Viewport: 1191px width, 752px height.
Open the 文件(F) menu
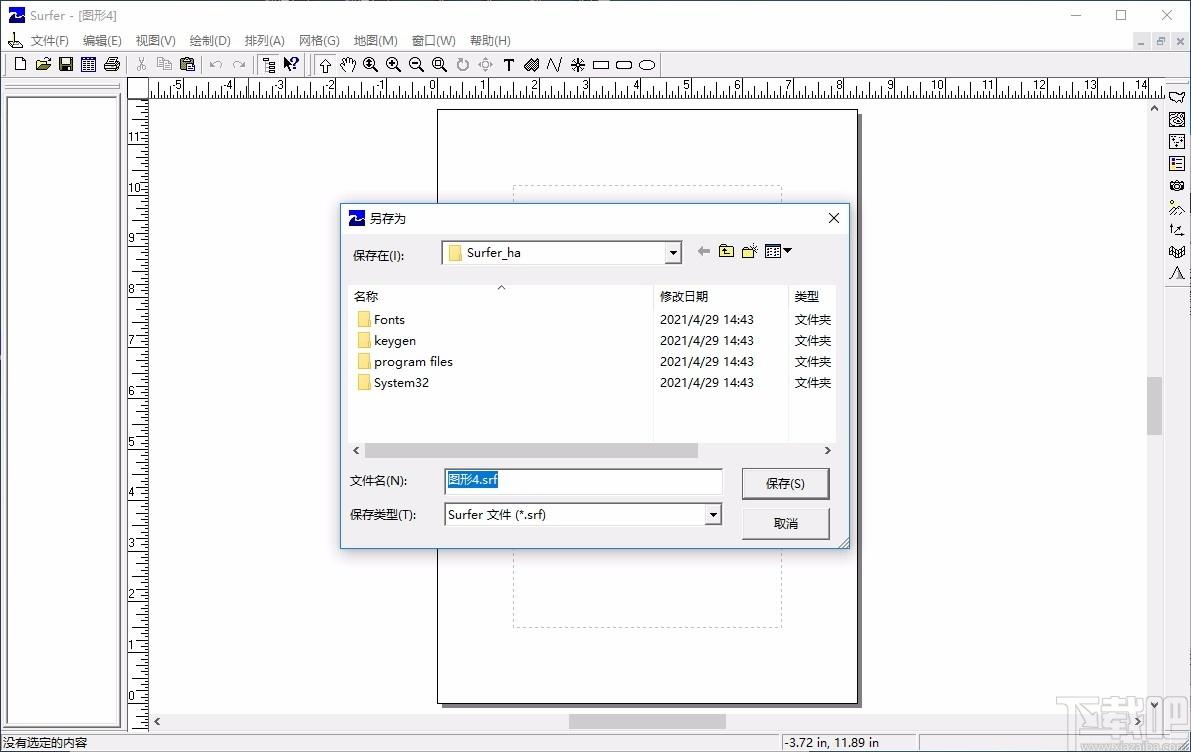point(49,40)
